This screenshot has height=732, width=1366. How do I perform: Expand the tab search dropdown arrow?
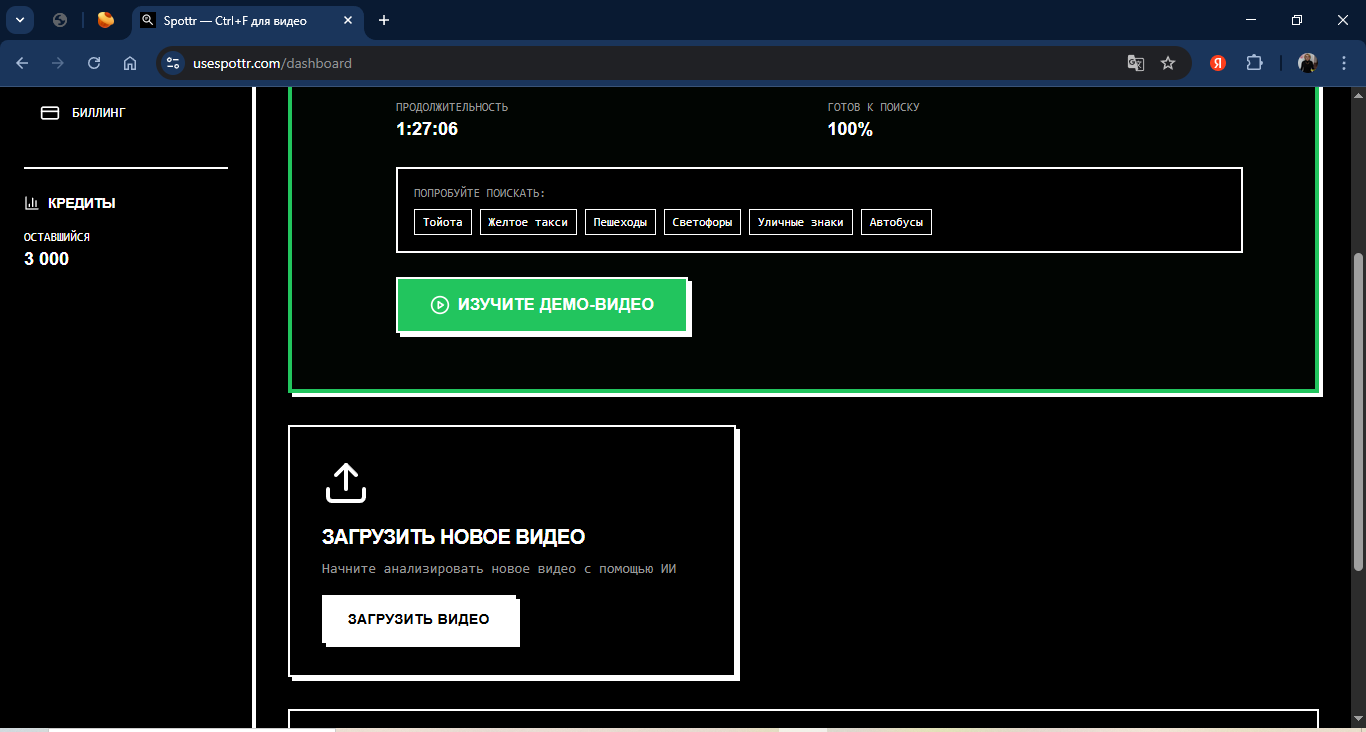[19, 20]
